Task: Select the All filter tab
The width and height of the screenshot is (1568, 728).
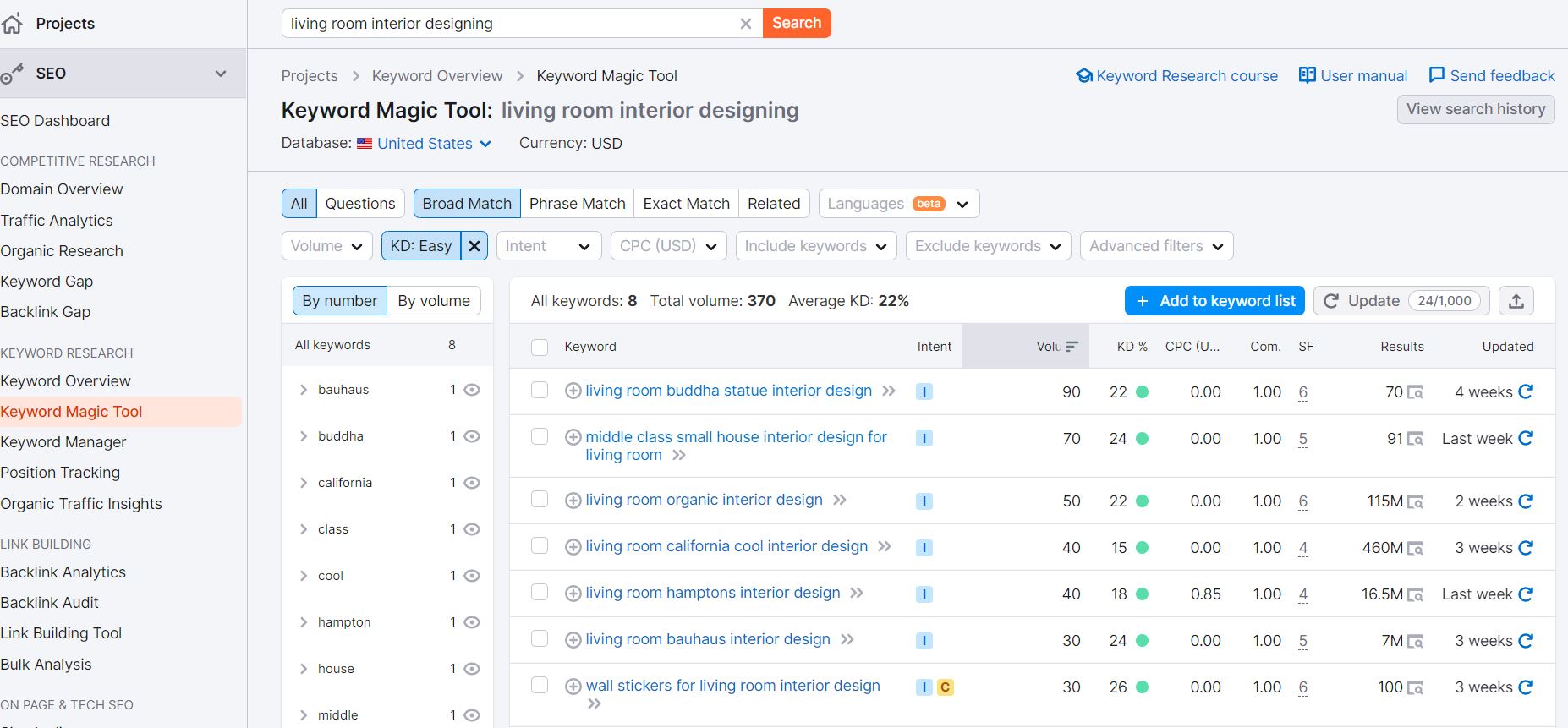Action: 299,204
